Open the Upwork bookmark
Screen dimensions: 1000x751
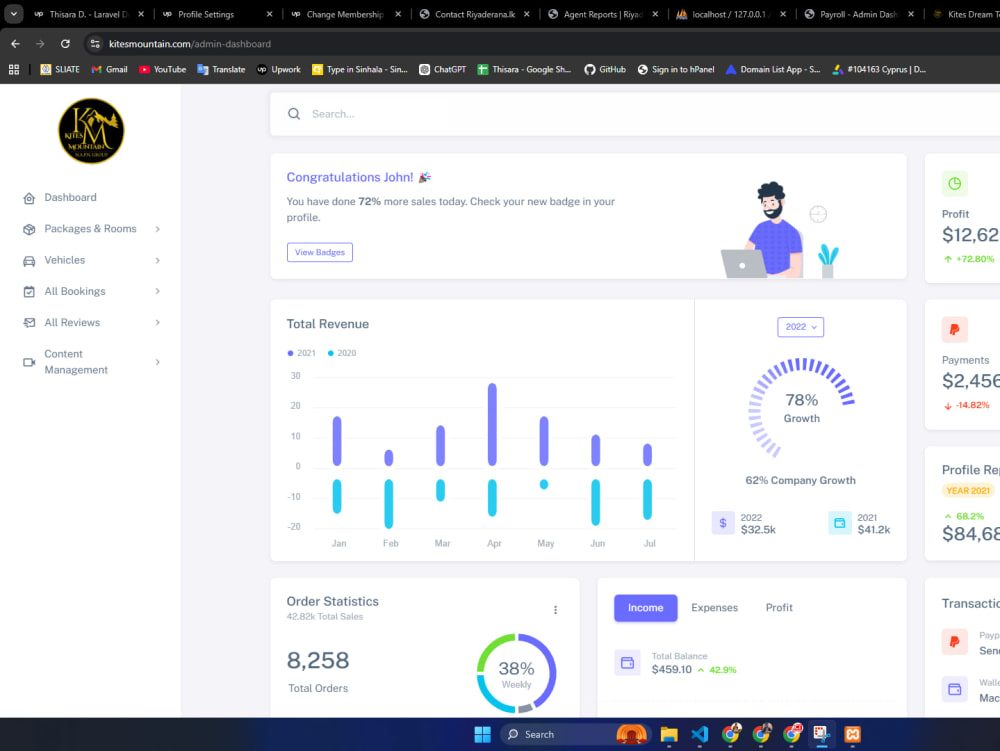[x=278, y=69]
